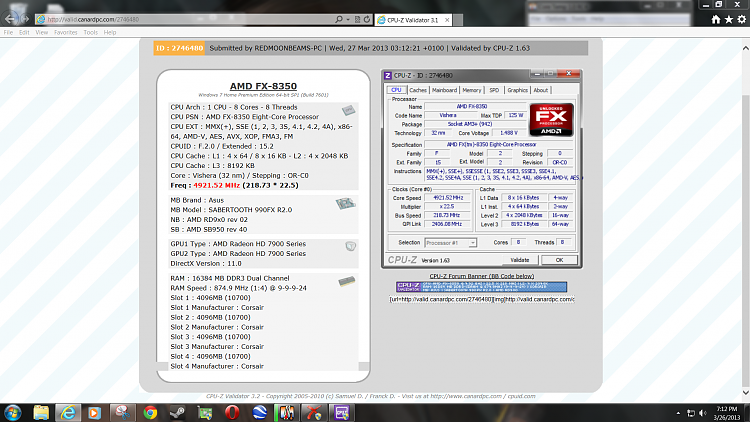This screenshot has height=422, width=750.
Task: Switch to the SPD tab in CPU-Z
Action: 494,90
